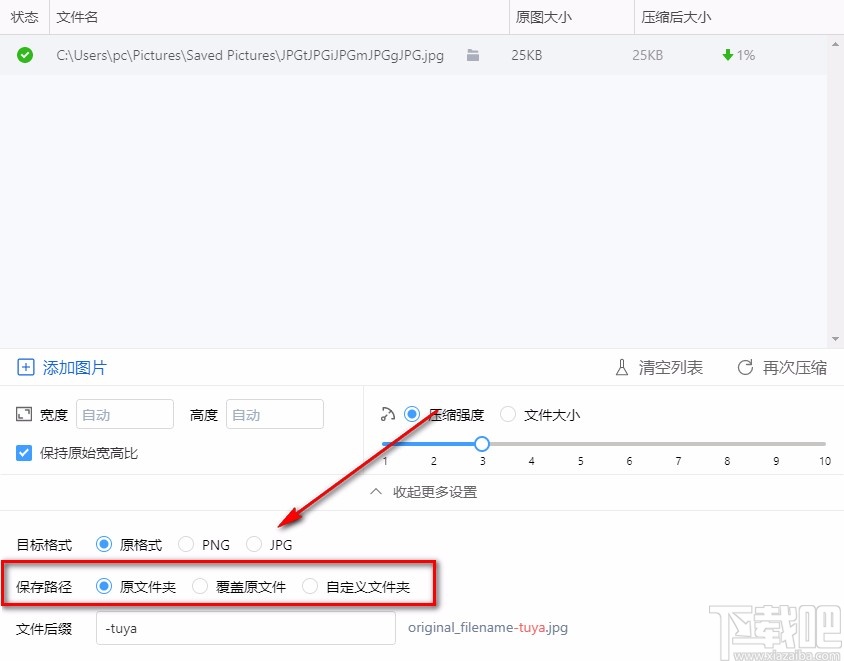
Task: Visit the www.xiazaiba.com link
Action: click(783, 652)
